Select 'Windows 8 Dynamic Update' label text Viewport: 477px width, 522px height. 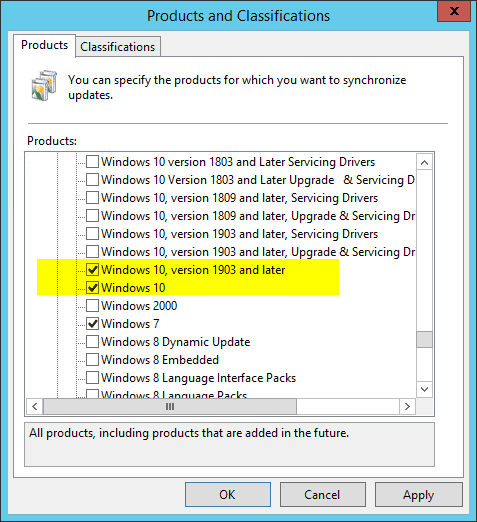[176, 342]
